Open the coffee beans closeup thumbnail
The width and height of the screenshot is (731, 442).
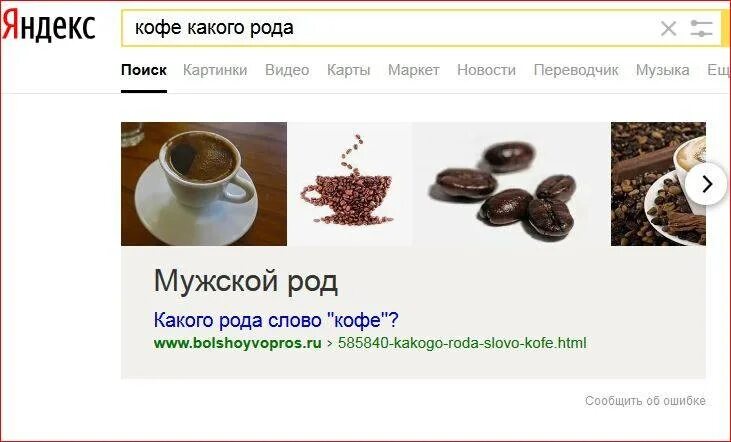point(511,184)
